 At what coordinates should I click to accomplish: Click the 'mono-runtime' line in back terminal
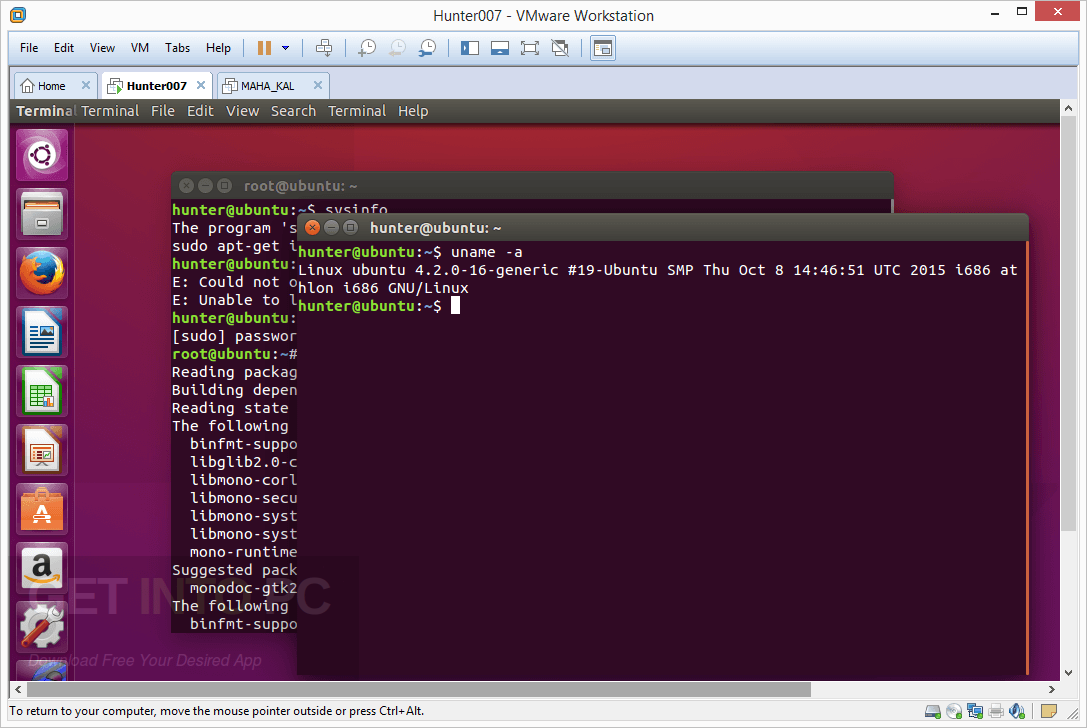coord(243,553)
